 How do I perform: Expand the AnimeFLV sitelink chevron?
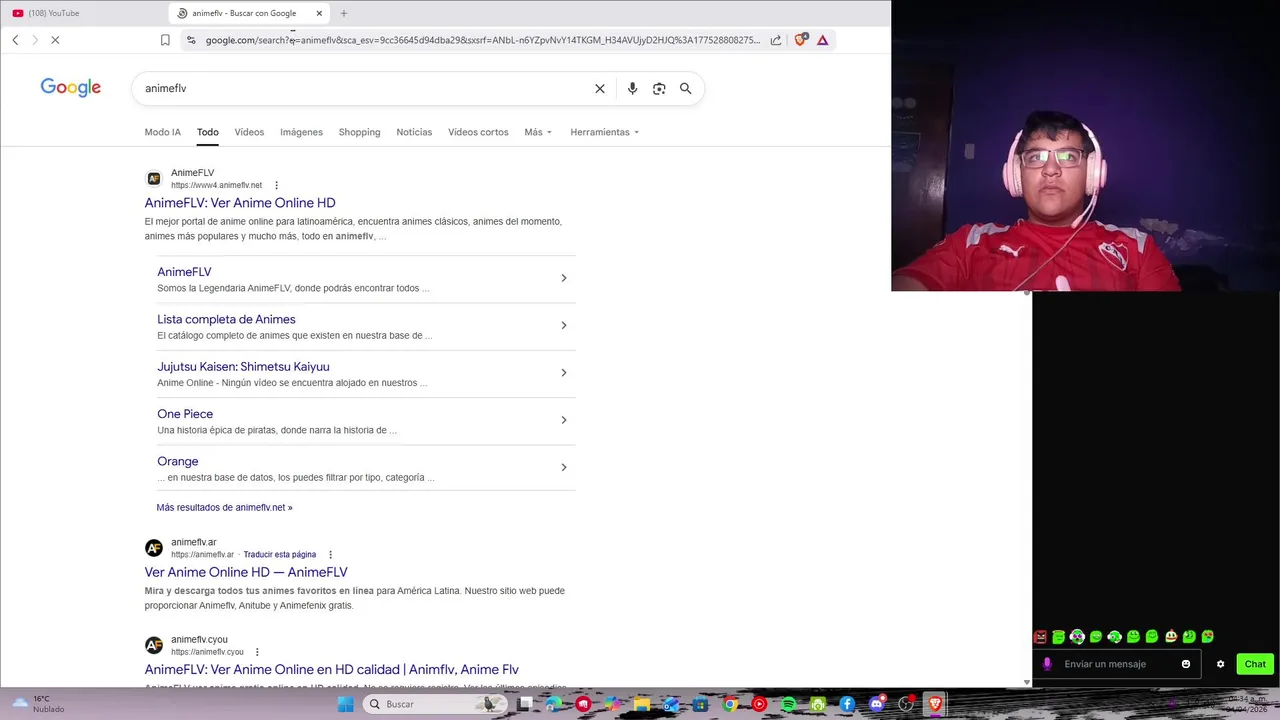[x=564, y=278]
